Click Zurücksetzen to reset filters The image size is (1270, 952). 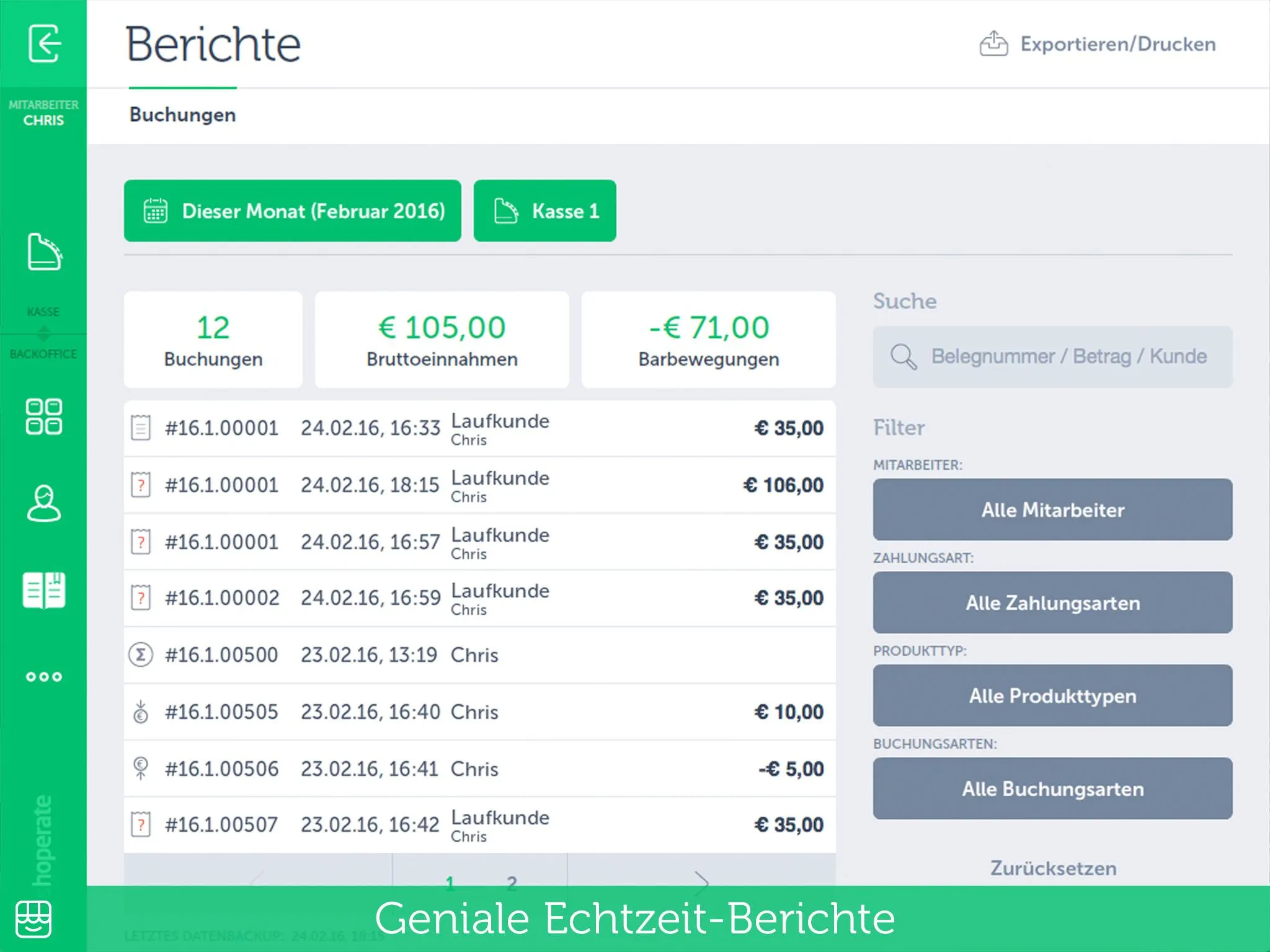1053,868
